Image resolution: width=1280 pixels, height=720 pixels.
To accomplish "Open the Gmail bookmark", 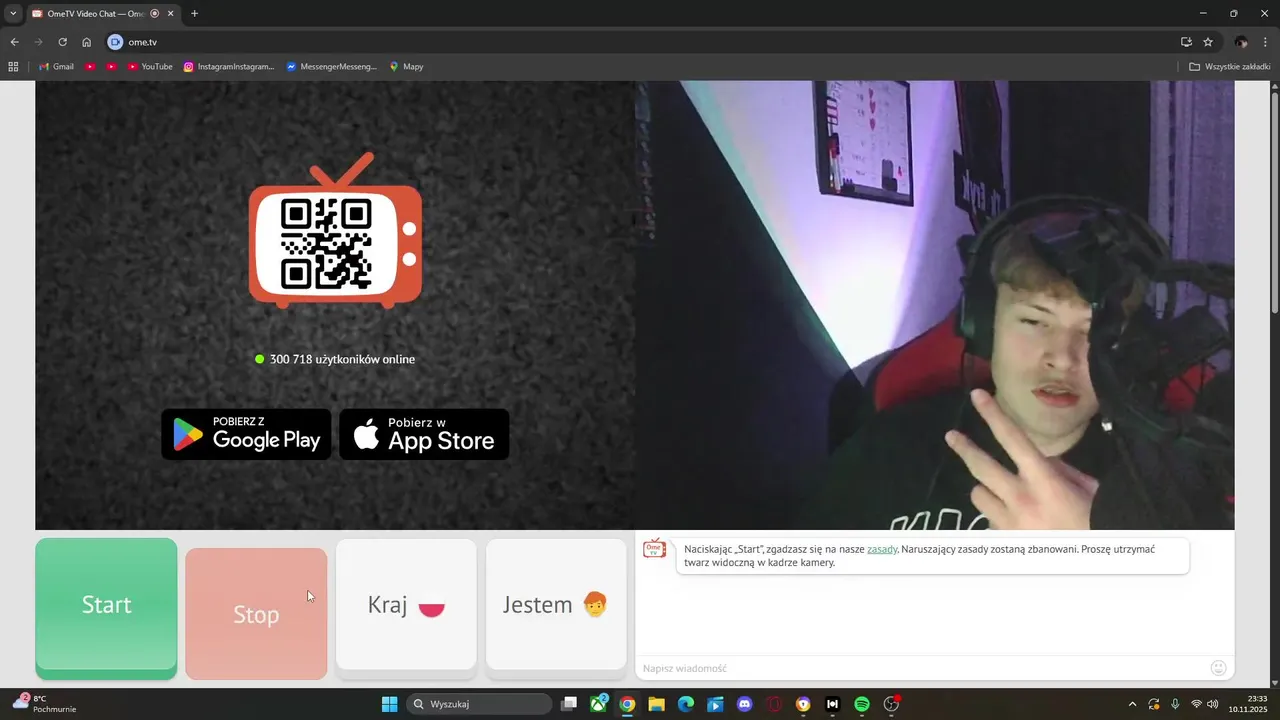I will pyautogui.click(x=56, y=67).
